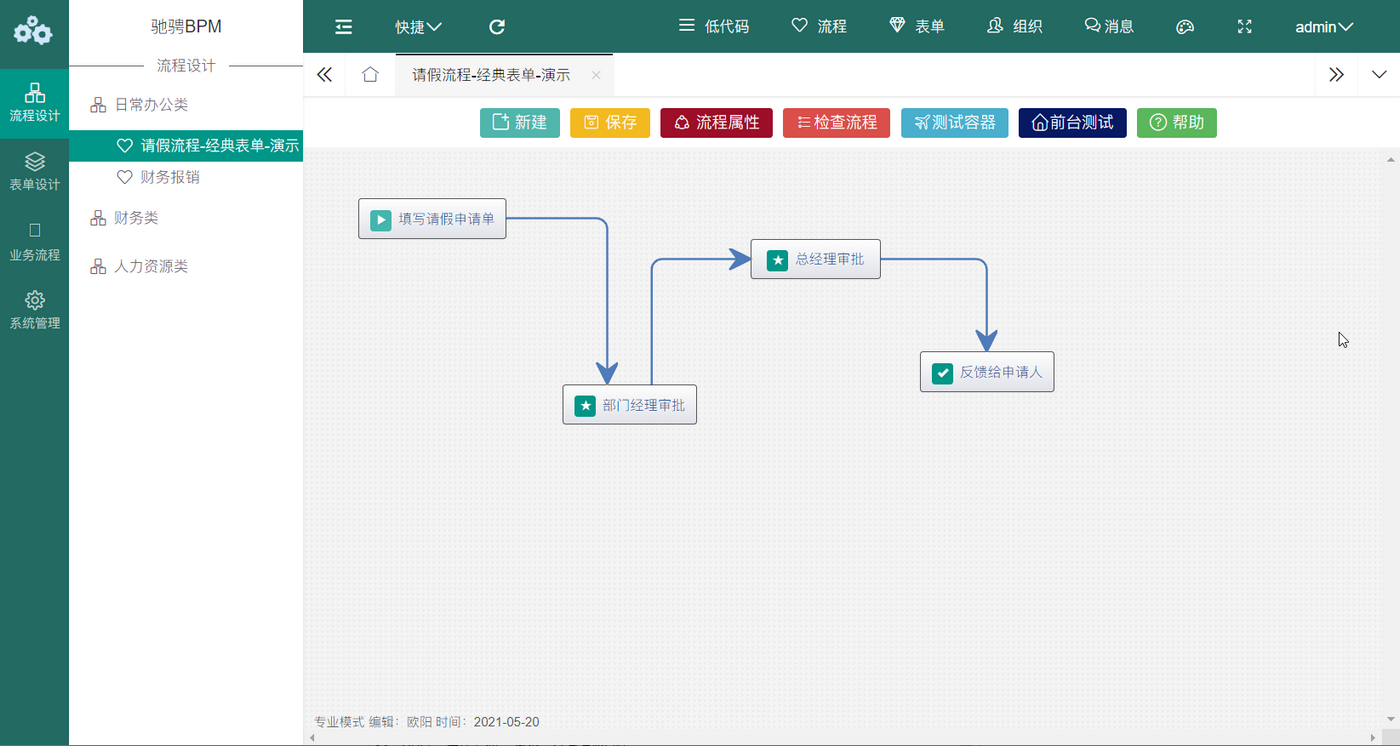Click the double-left arrow tab scroller
The width and height of the screenshot is (1400, 746).
click(x=324, y=75)
